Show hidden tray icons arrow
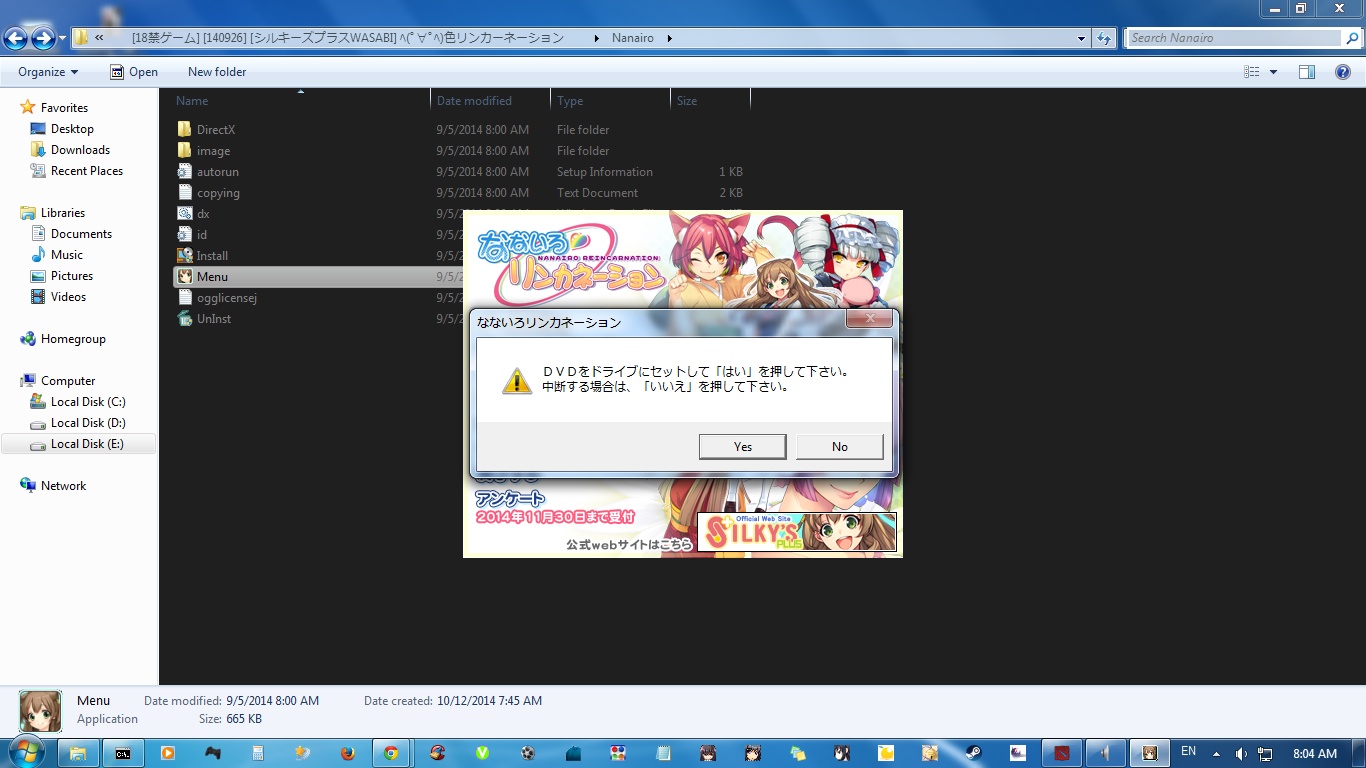Viewport: 1366px width, 768px height. [x=1216, y=753]
